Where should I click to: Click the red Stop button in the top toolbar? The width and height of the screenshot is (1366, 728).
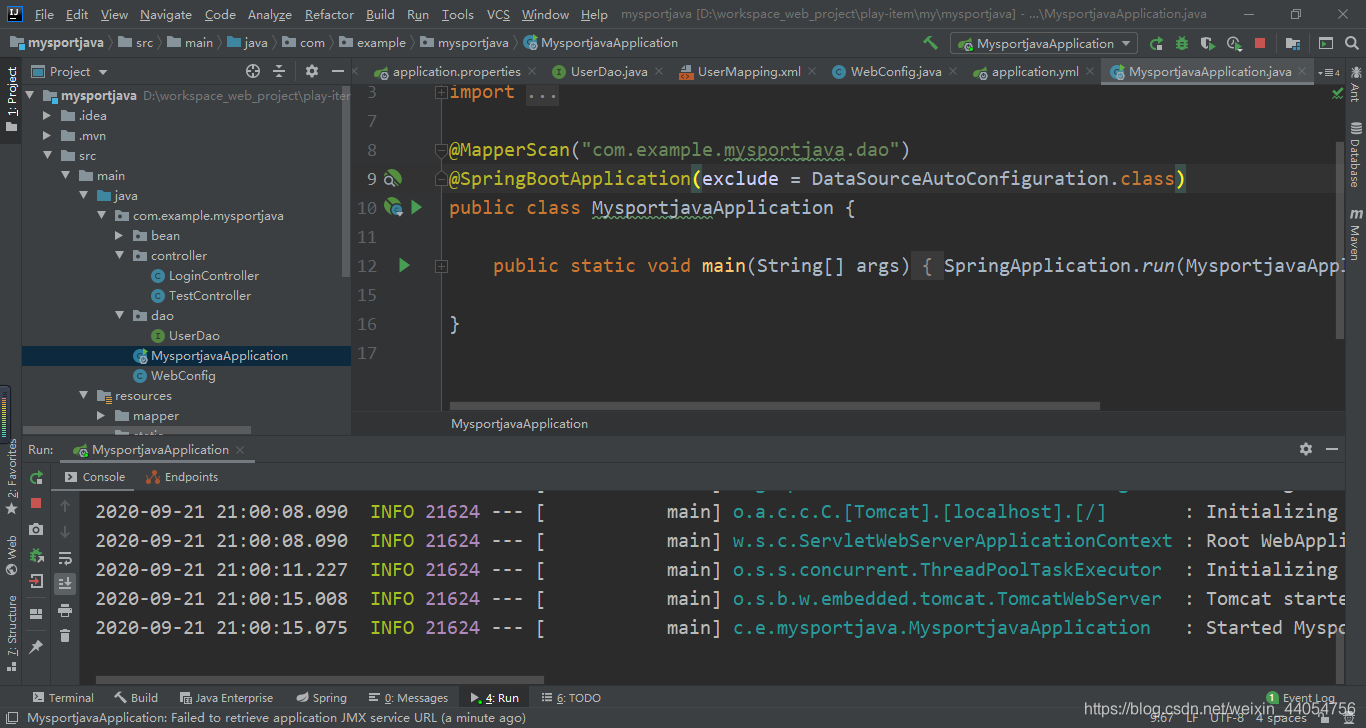coord(1260,43)
